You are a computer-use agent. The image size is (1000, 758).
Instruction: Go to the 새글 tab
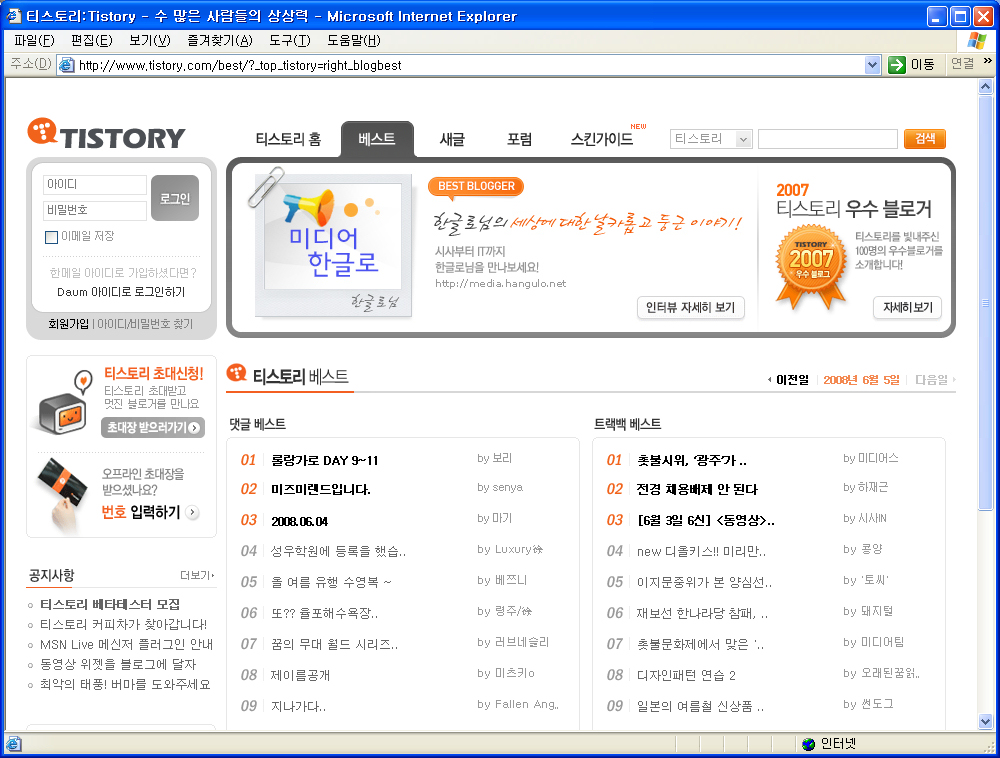452,139
